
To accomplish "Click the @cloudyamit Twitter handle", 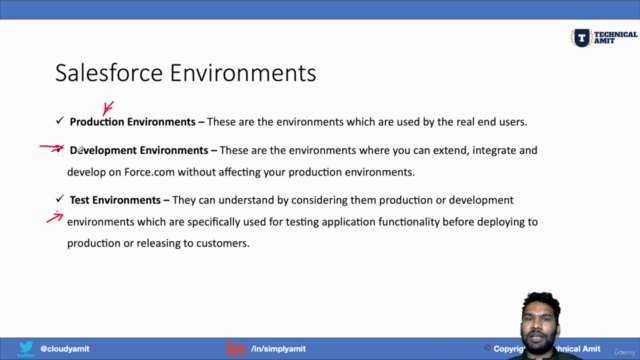I will click(65, 349).
